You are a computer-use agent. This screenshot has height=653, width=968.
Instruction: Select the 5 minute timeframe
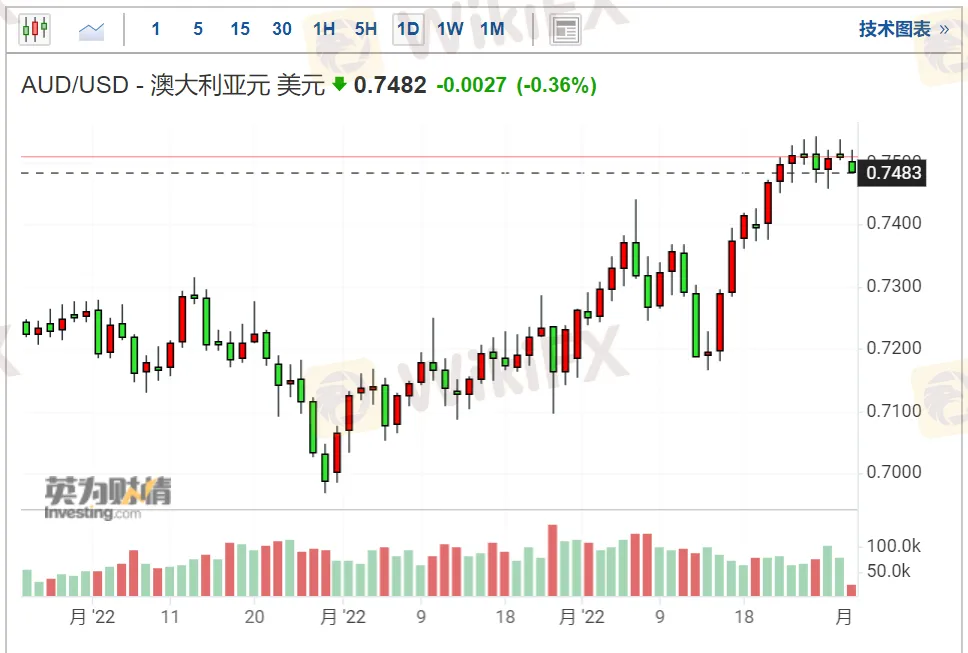pyautogui.click(x=198, y=29)
